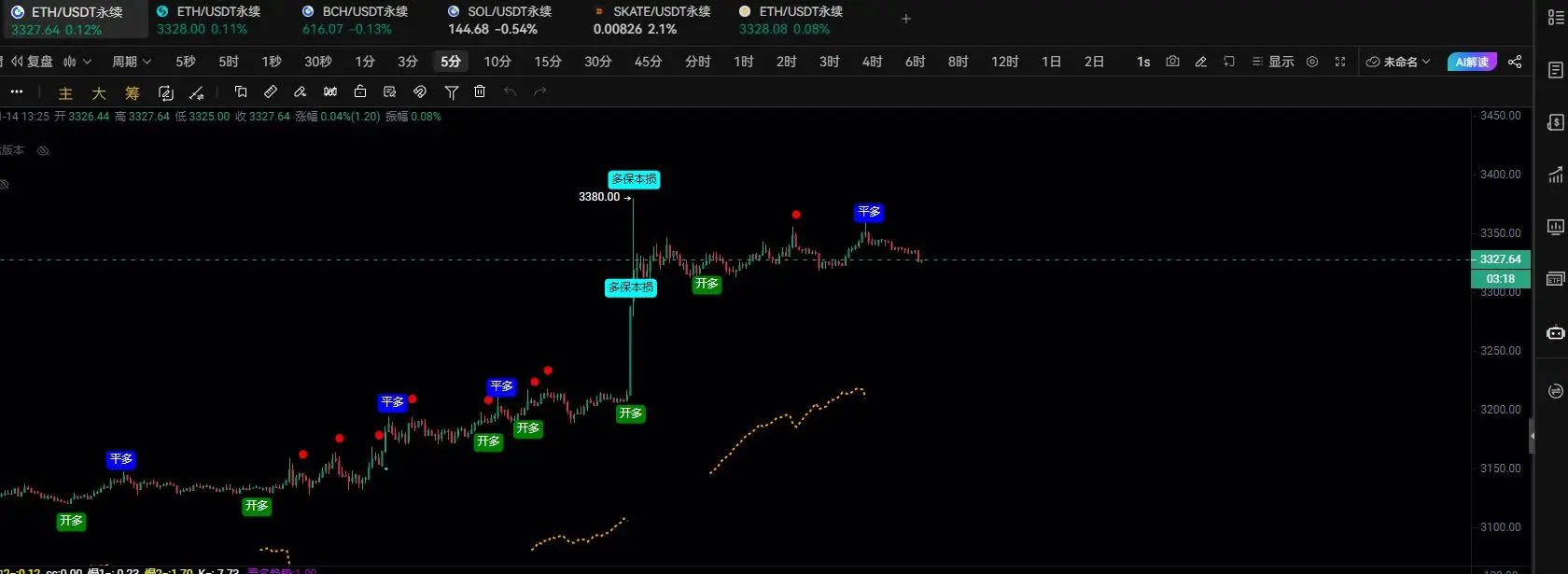The width and height of the screenshot is (1568, 574).
Task: Open the monitor chart icon in right sidebar
Action: 1556,227
